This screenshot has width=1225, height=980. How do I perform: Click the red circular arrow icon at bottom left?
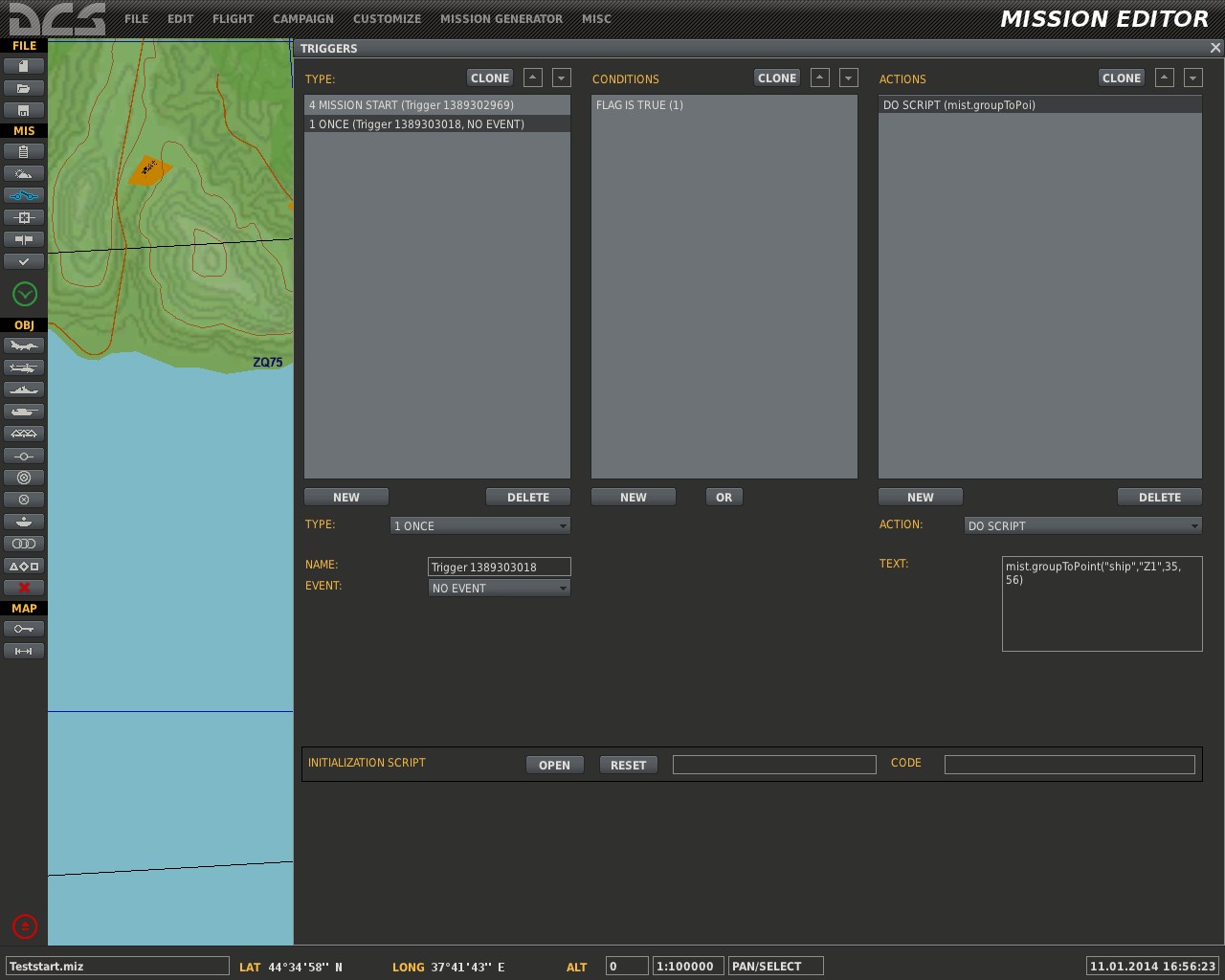[x=25, y=926]
